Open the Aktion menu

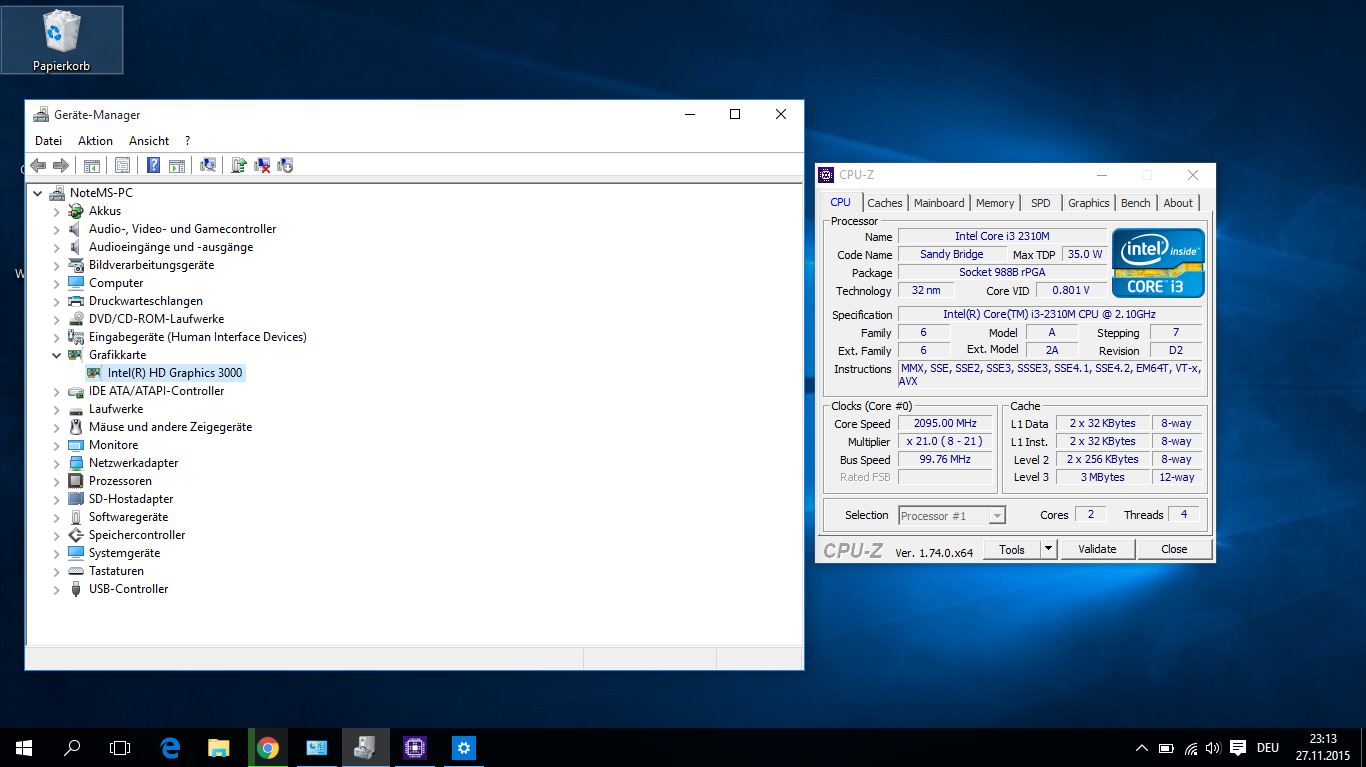[x=95, y=141]
